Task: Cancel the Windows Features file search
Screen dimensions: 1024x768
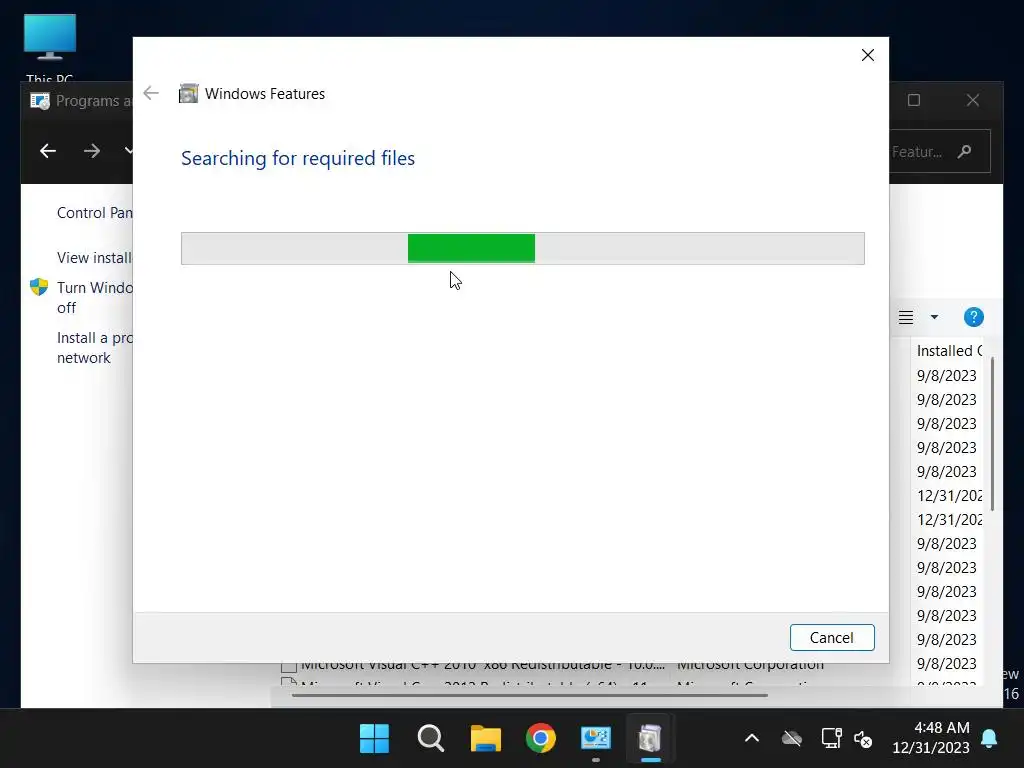Action: (831, 637)
